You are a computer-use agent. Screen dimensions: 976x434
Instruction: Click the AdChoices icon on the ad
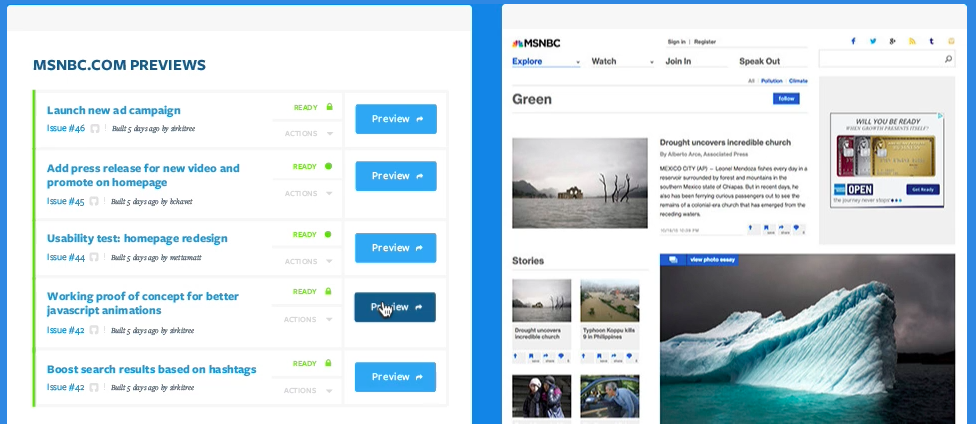tap(941, 116)
